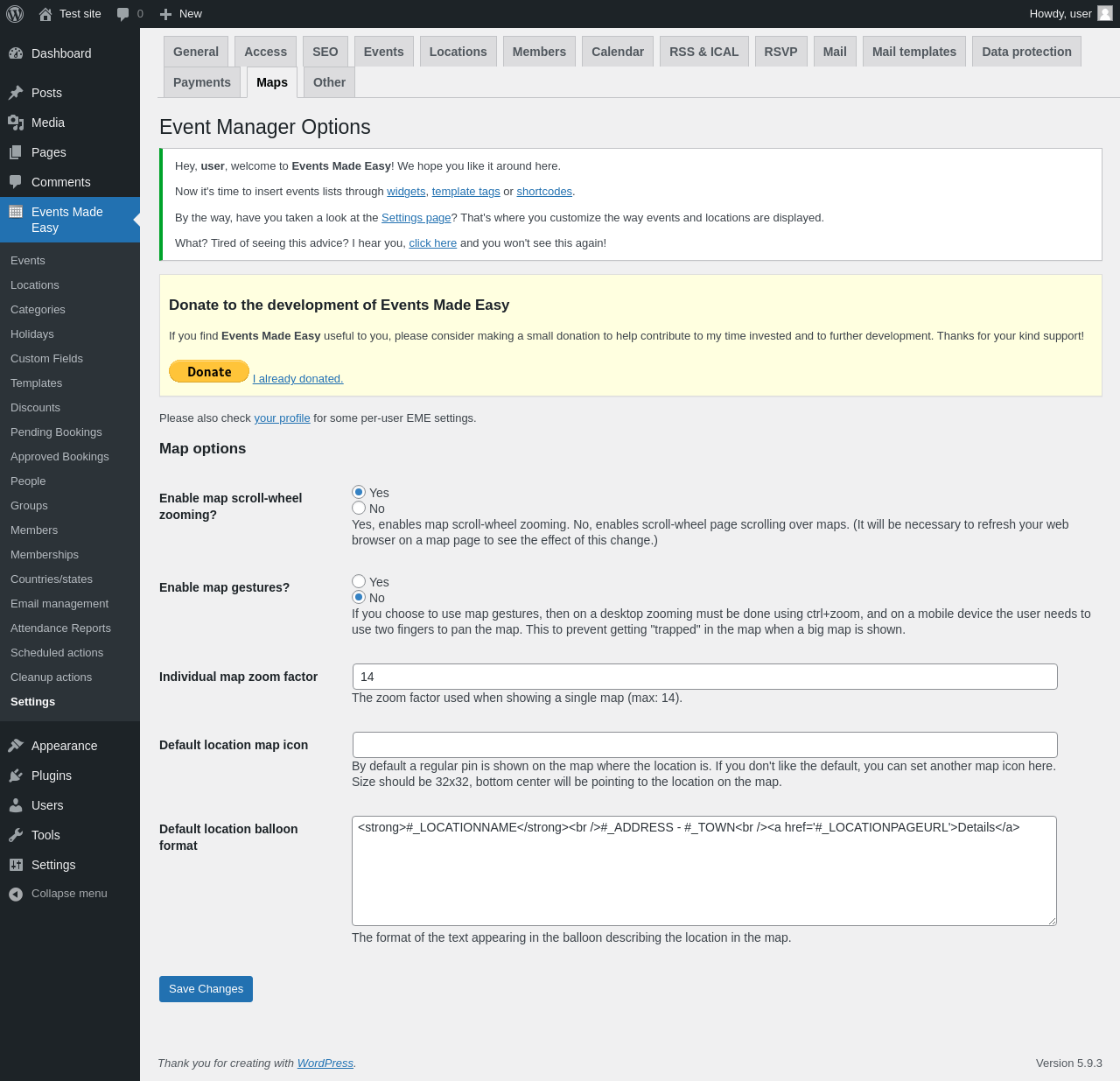Open the Calendar tab

618,52
